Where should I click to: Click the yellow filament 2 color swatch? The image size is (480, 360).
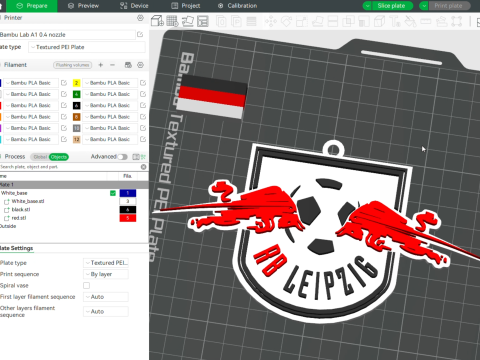[x=76, y=83]
